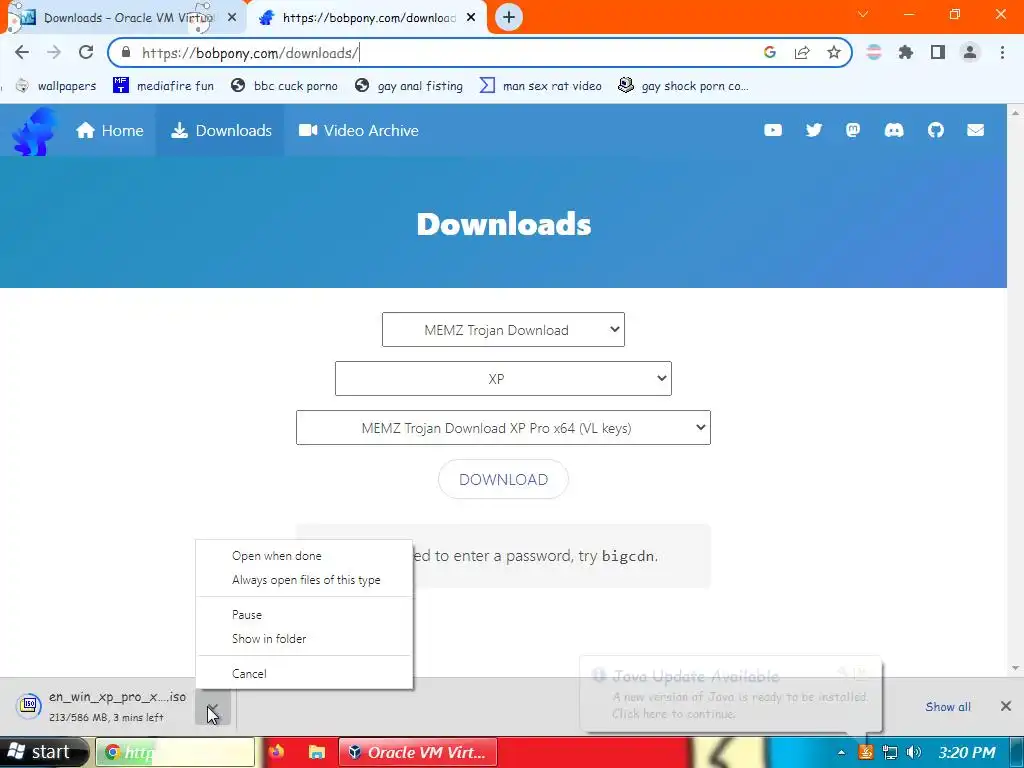Click the email envelope icon
The width and height of the screenshot is (1024, 768).
[x=976, y=130]
